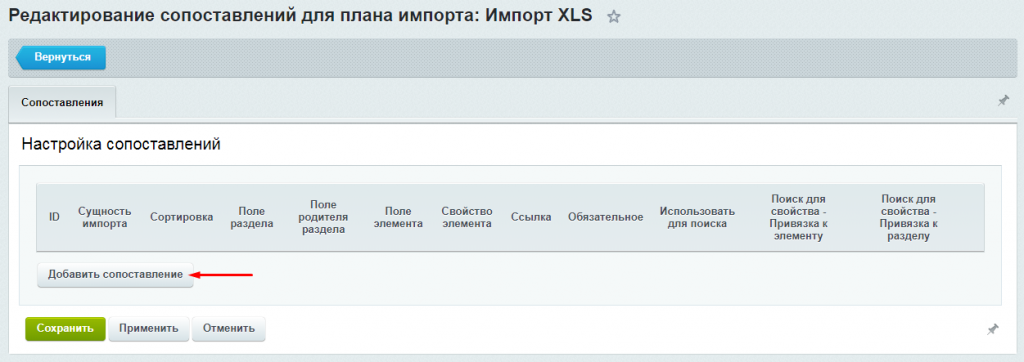Screen dimensions: 1024x362
Task: Save changes with Сохранить button
Action: click(x=65, y=328)
